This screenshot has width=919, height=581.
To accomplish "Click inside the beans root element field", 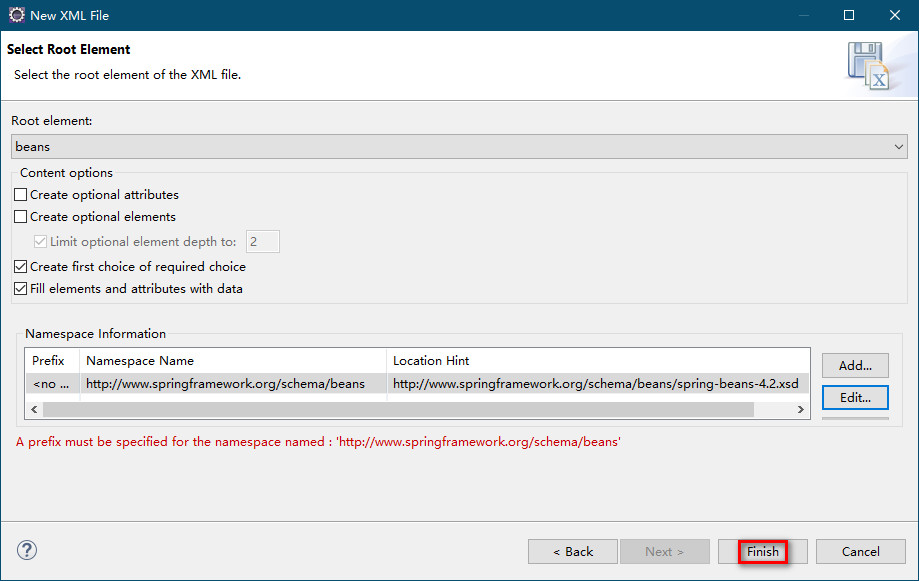I will tap(400, 146).
